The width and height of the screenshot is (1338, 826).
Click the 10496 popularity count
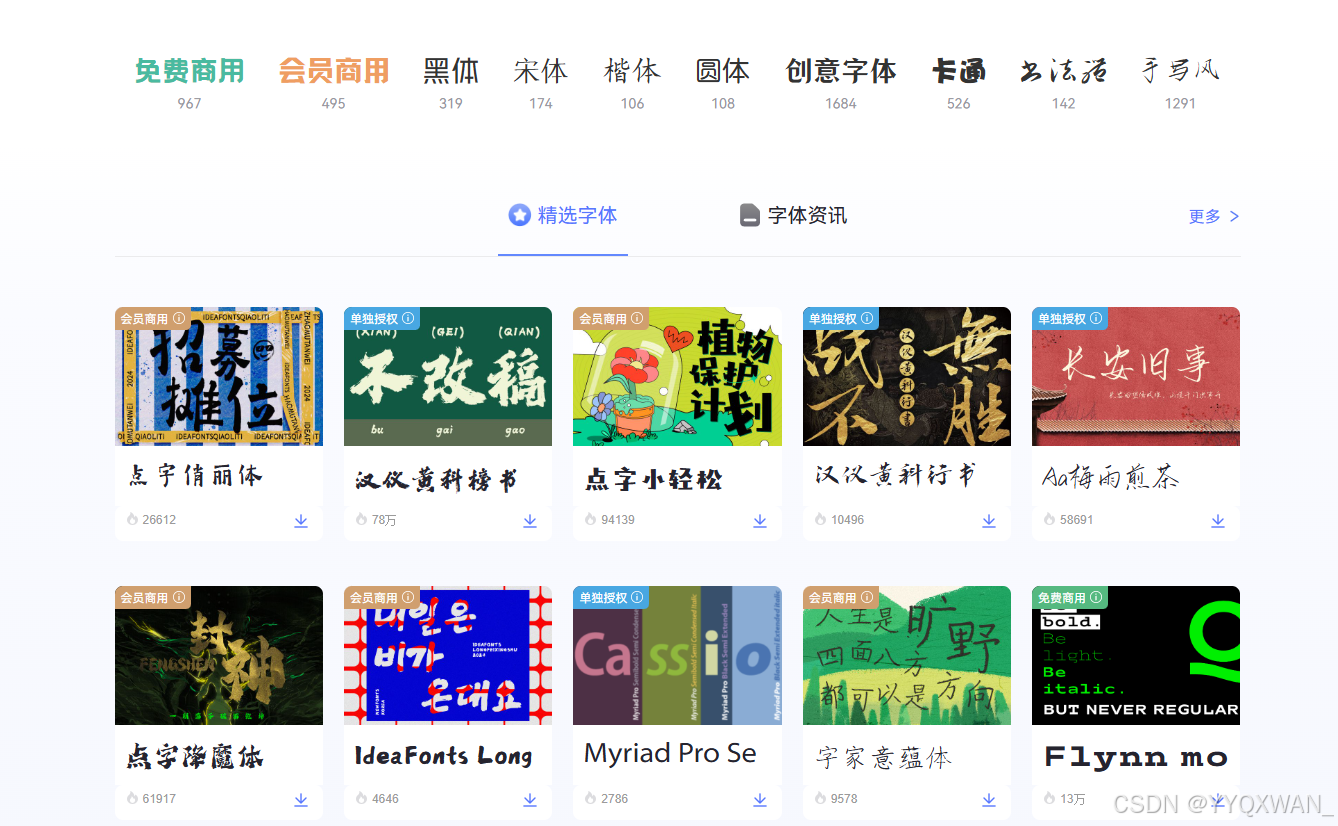tap(847, 520)
